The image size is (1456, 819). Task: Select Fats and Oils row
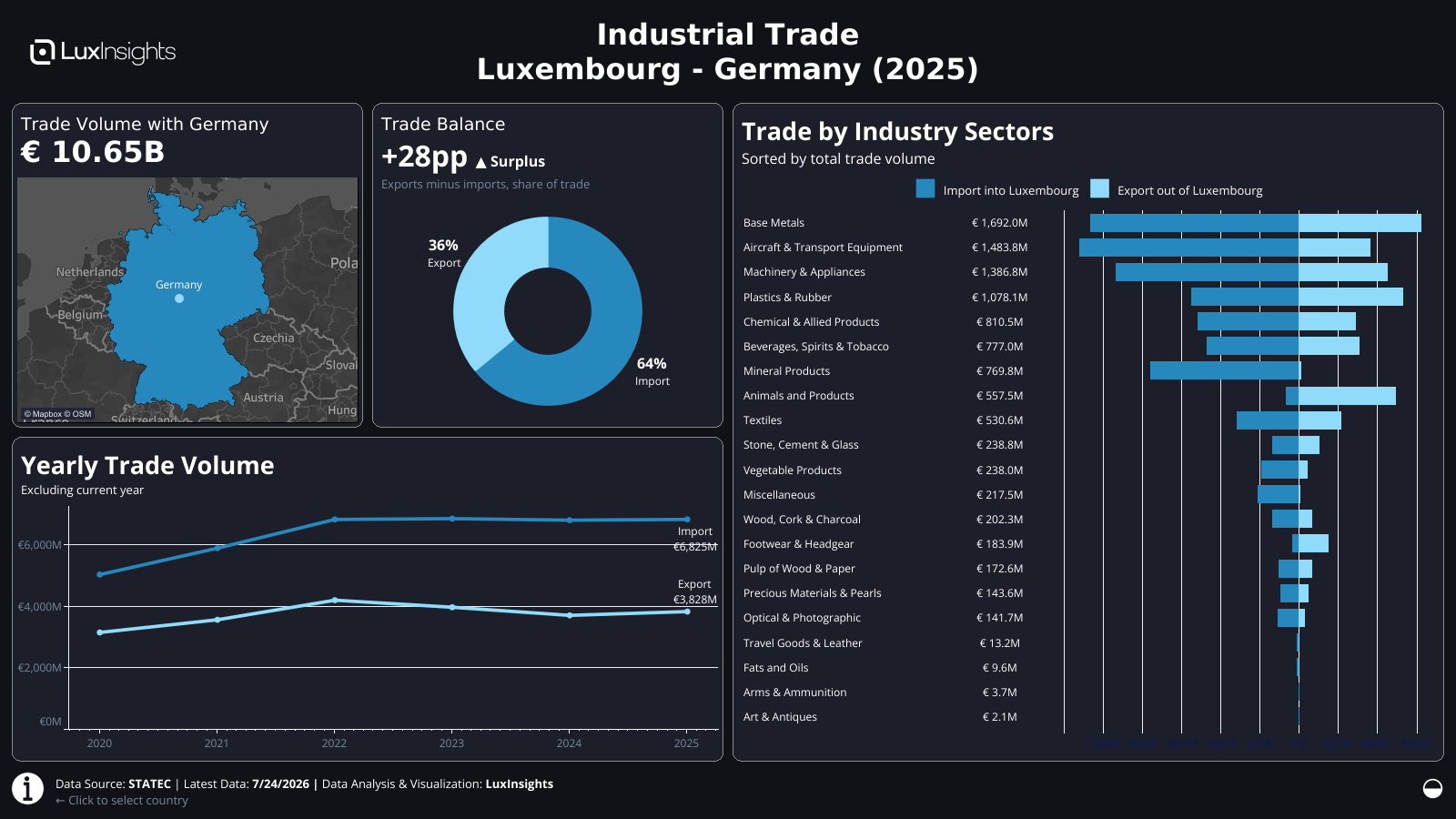[1083, 667]
